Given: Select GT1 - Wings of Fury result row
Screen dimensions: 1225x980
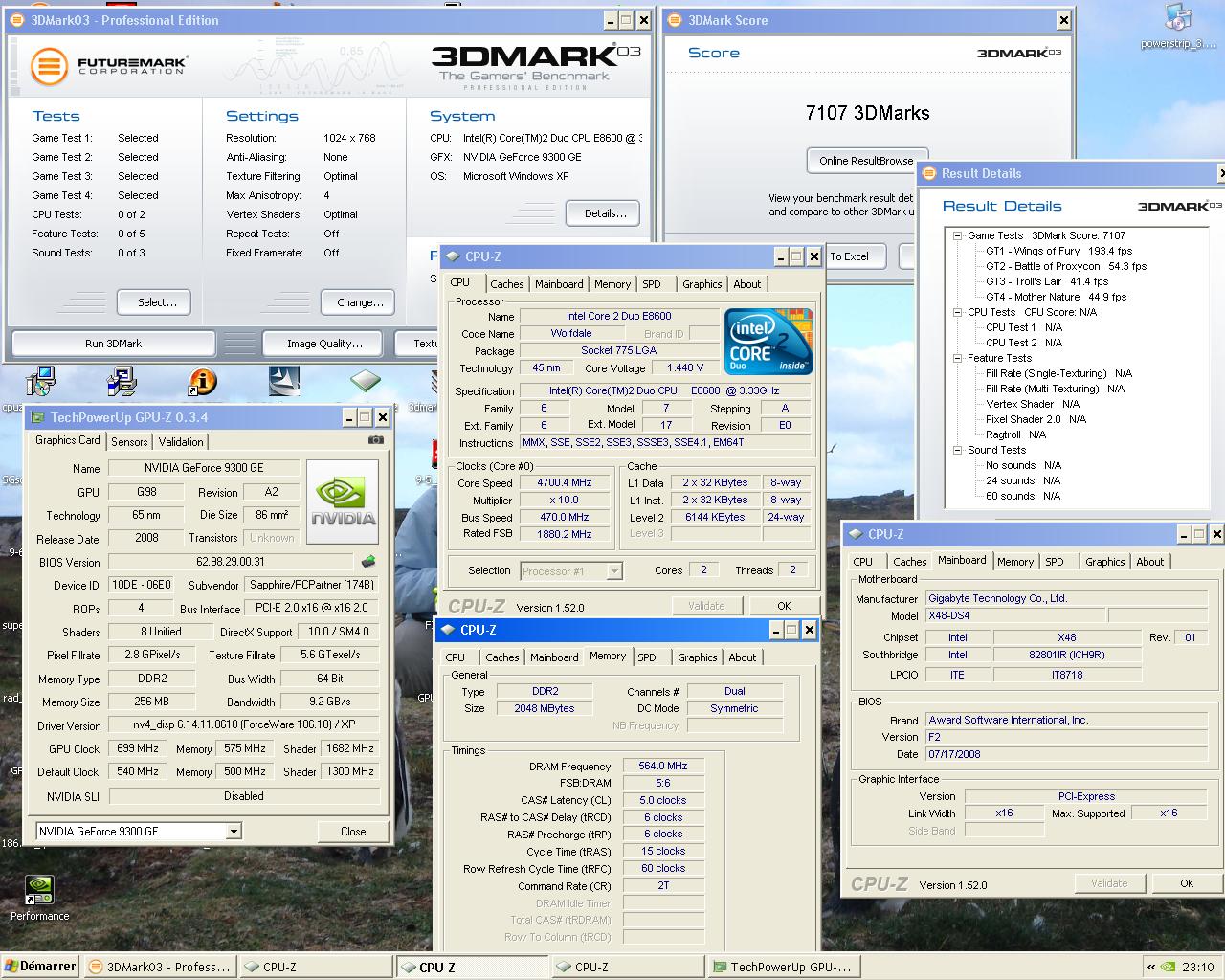Looking at the screenshot, I should (1058, 251).
